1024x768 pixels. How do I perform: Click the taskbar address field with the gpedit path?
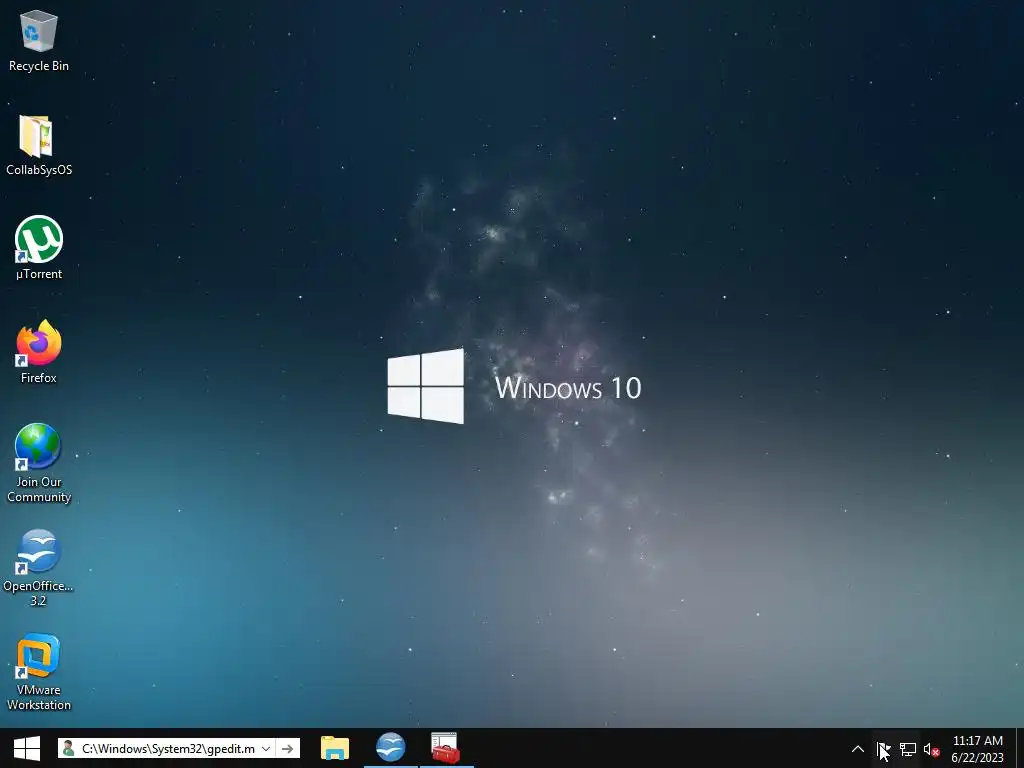pos(168,748)
